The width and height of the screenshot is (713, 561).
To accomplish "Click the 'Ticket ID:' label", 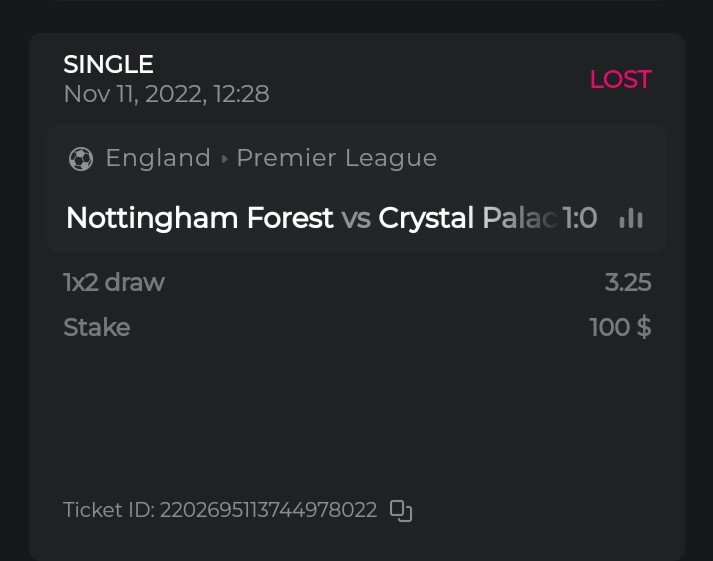I will tap(108, 510).
